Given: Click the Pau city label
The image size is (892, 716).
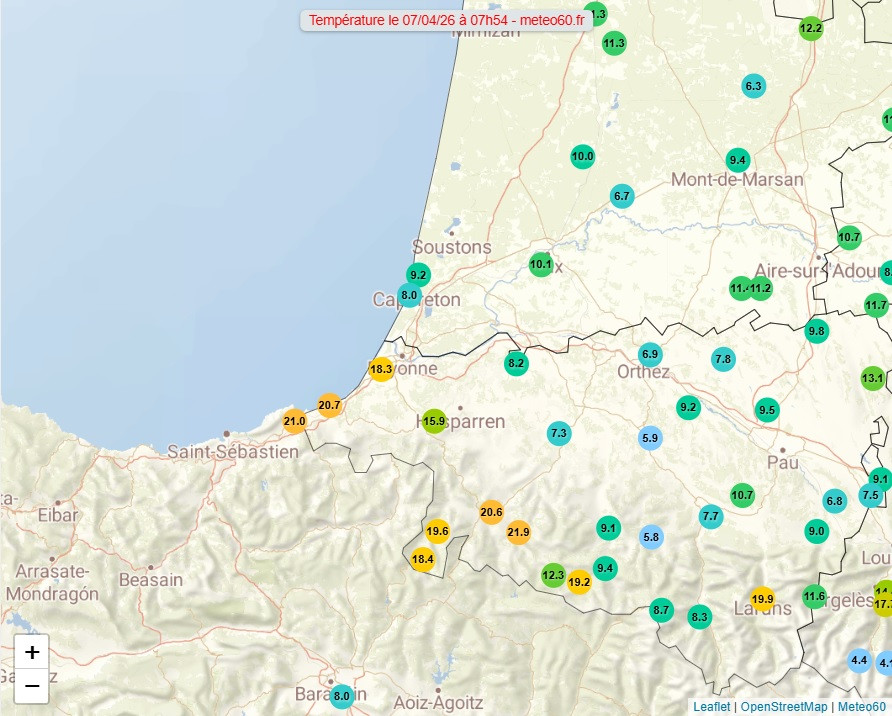Looking at the screenshot, I should coord(783,462).
